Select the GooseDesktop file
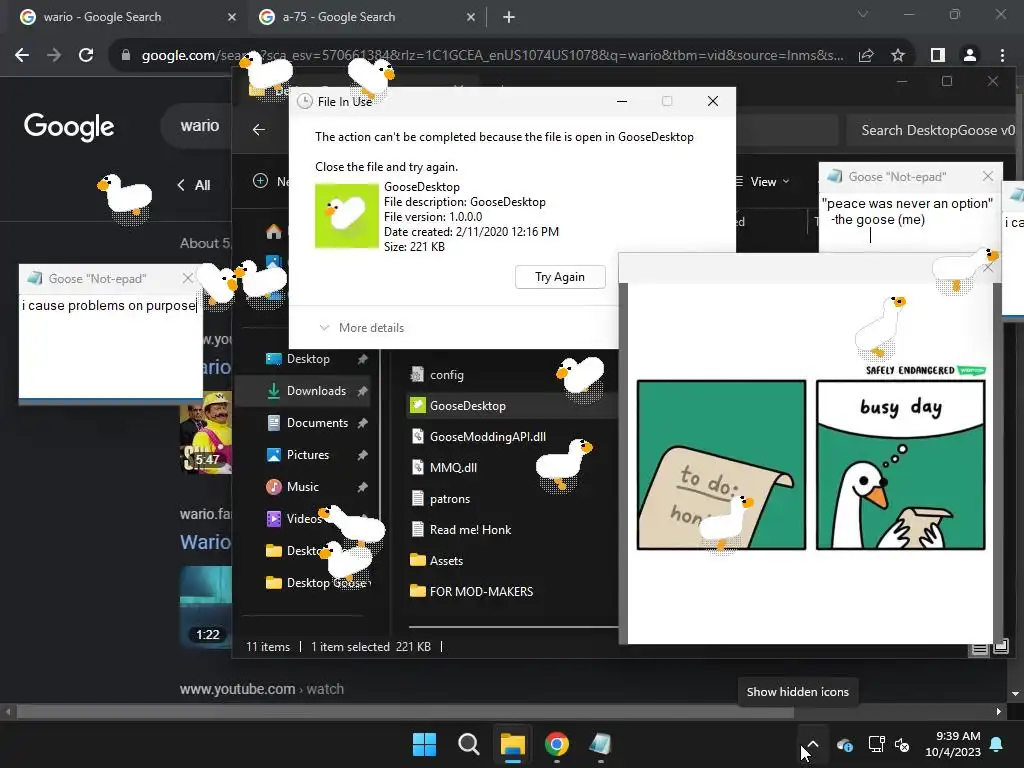 (457, 406)
